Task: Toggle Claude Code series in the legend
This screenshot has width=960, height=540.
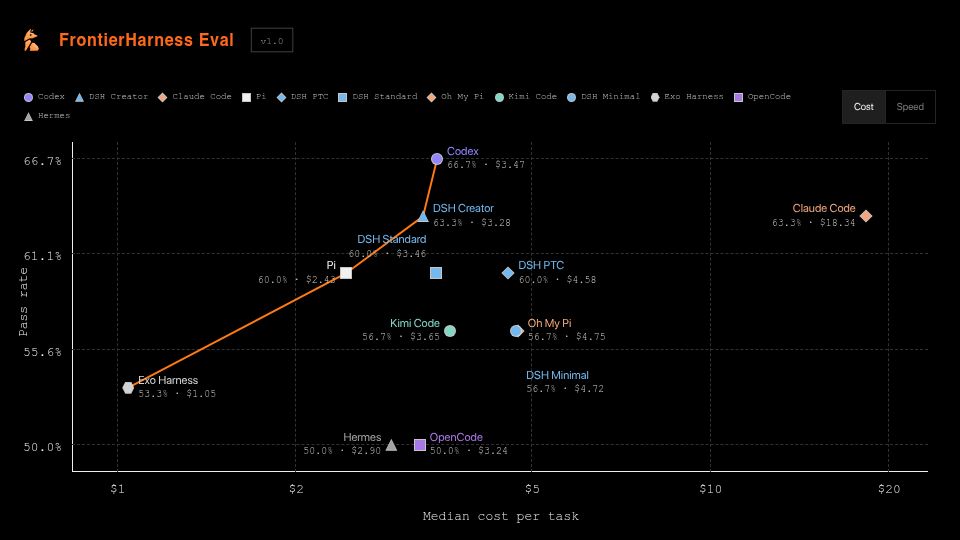Action: pyautogui.click(x=195, y=97)
